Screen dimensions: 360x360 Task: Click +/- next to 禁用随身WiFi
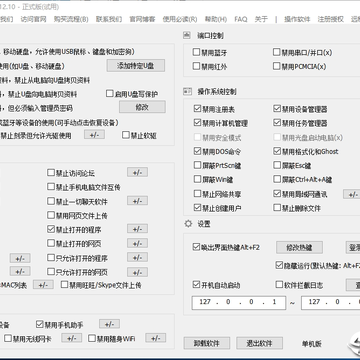click(x=156, y=338)
